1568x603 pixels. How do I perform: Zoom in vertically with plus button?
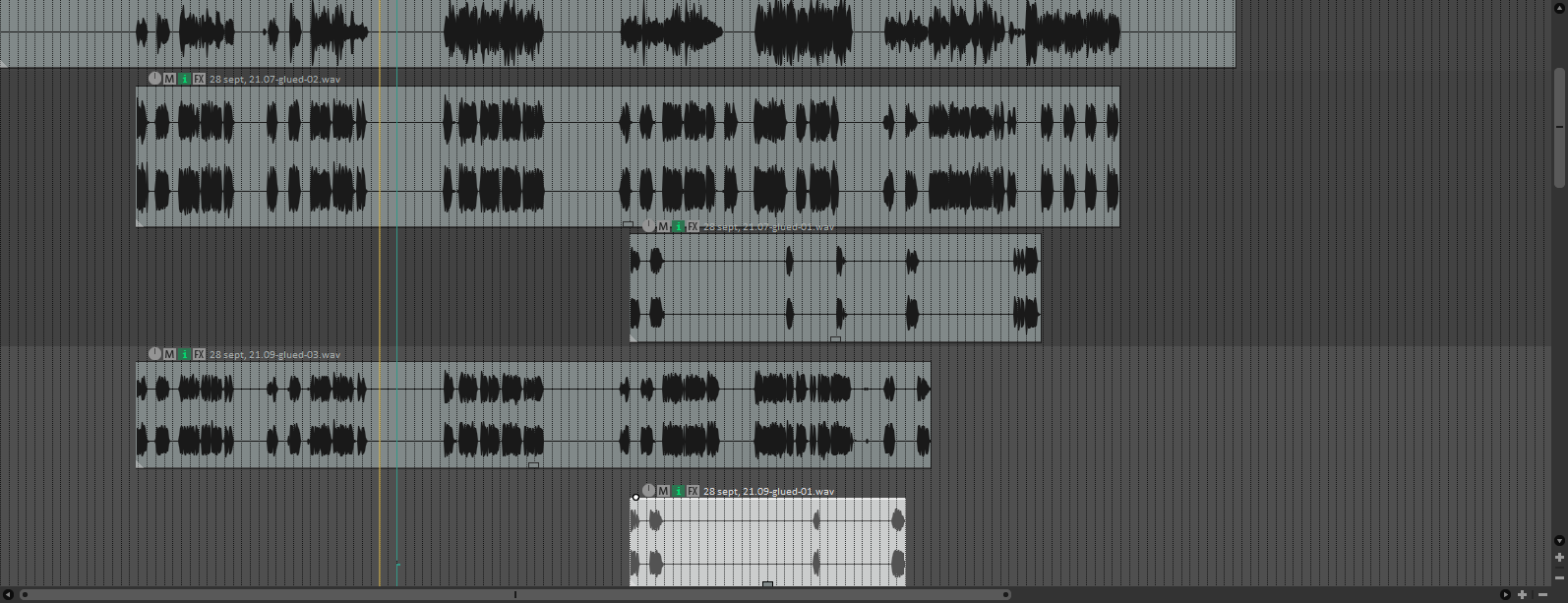(x=1559, y=558)
